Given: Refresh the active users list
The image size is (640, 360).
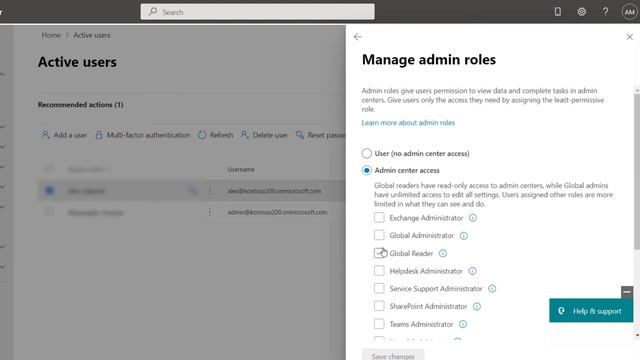Looking at the screenshot, I should (x=216, y=135).
